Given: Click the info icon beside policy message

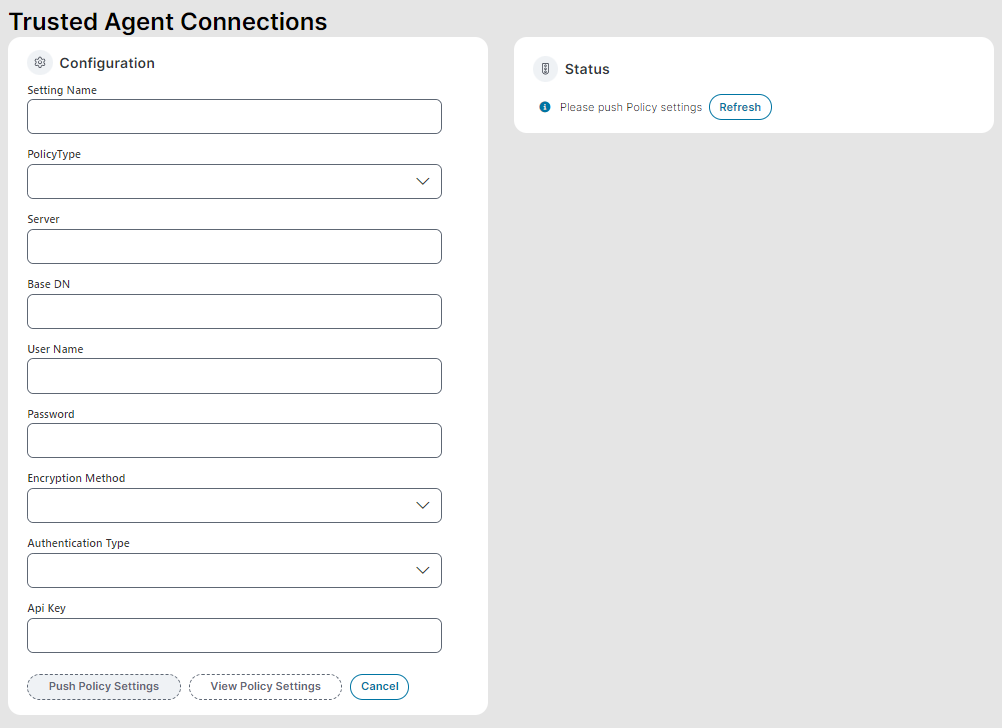Looking at the screenshot, I should click(543, 107).
